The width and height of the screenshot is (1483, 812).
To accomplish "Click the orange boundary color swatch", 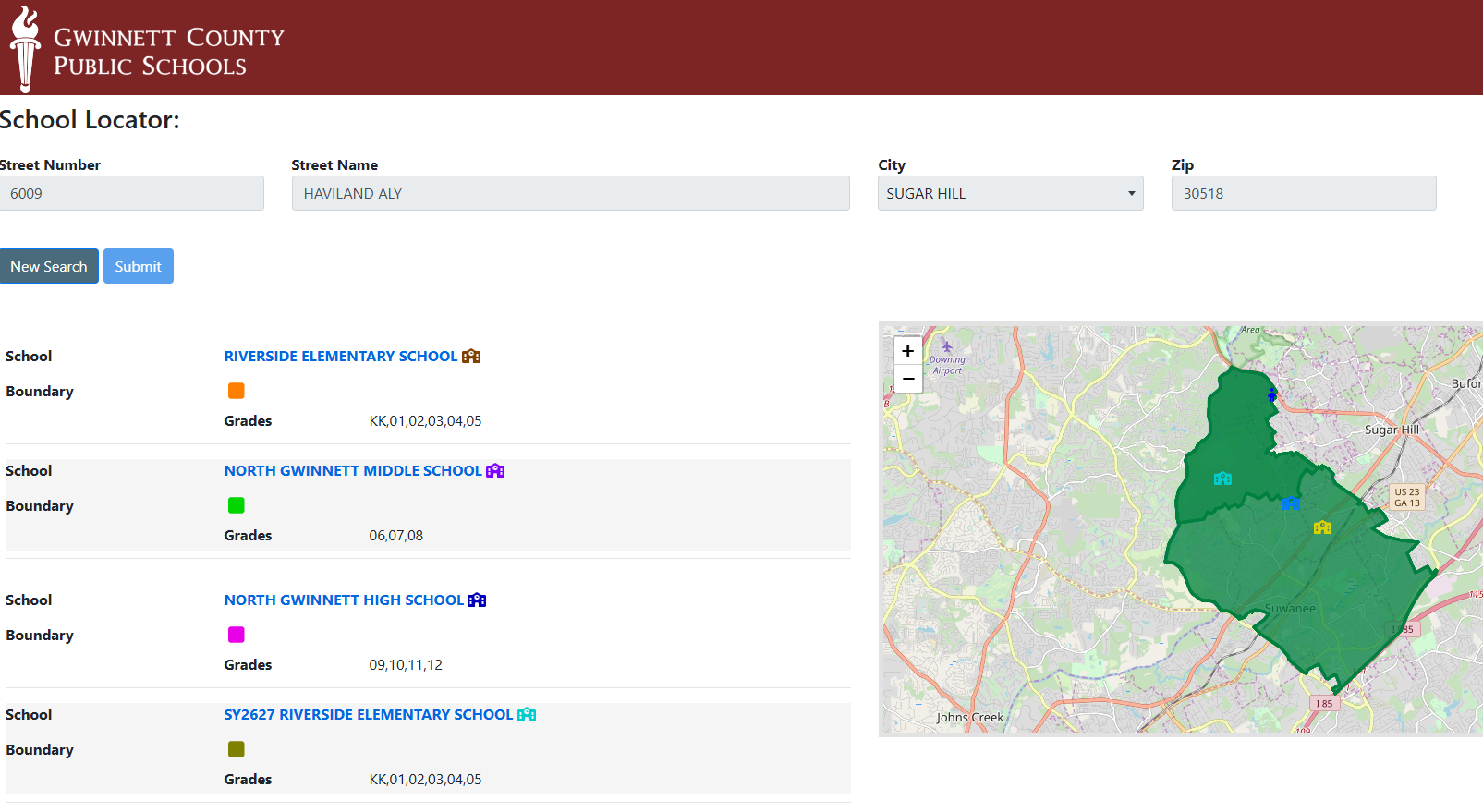I will [x=237, y=391].
